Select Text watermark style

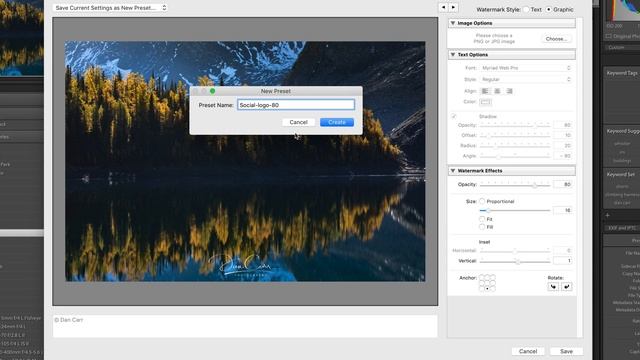[x=526, y=9]
